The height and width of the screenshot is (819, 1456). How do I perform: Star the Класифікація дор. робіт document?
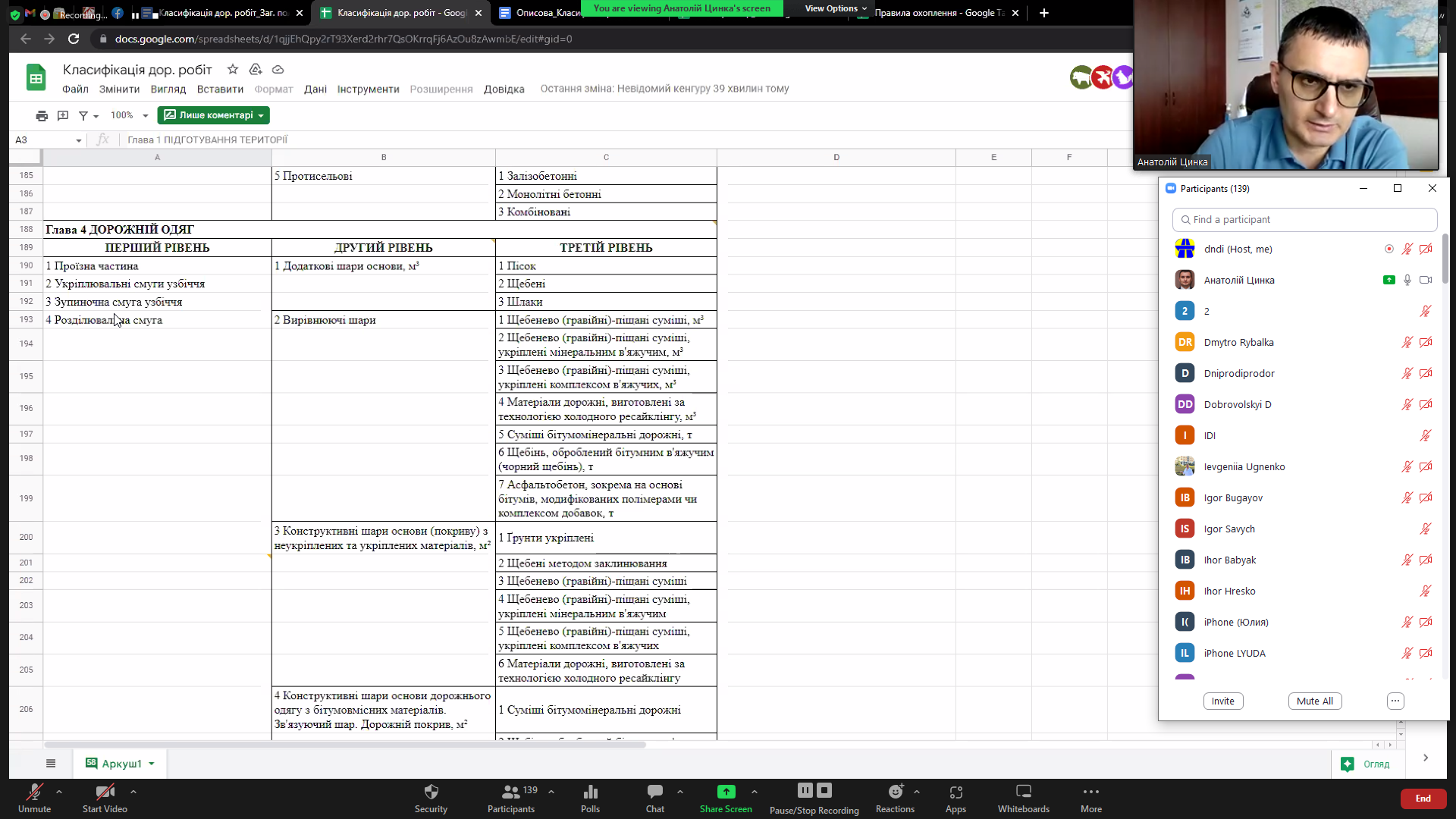(233, 69)
